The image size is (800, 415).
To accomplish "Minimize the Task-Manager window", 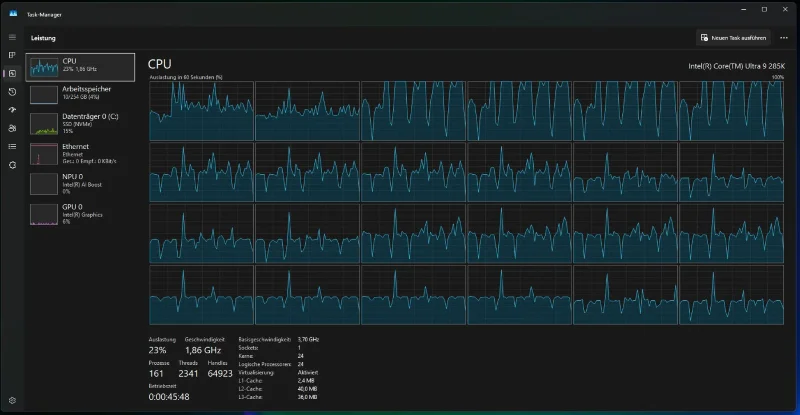I will coord(743,9).
